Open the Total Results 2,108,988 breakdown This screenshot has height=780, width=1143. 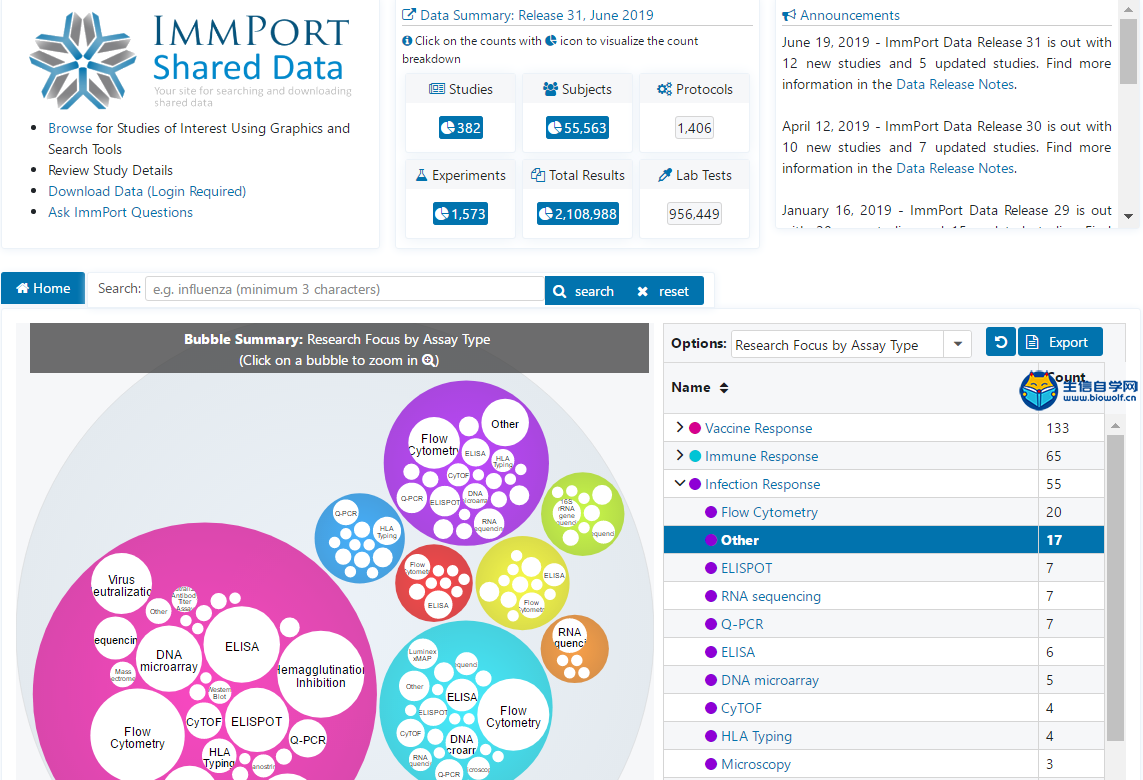[x=578, y=214]
